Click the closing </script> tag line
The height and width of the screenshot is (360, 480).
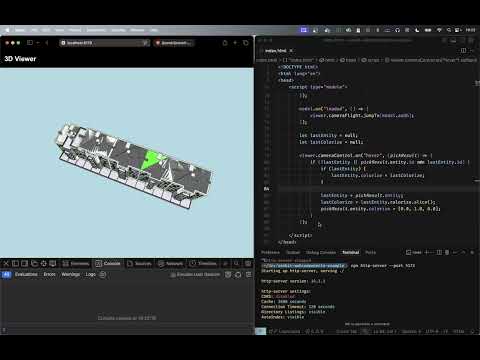[x=300, y=235]
